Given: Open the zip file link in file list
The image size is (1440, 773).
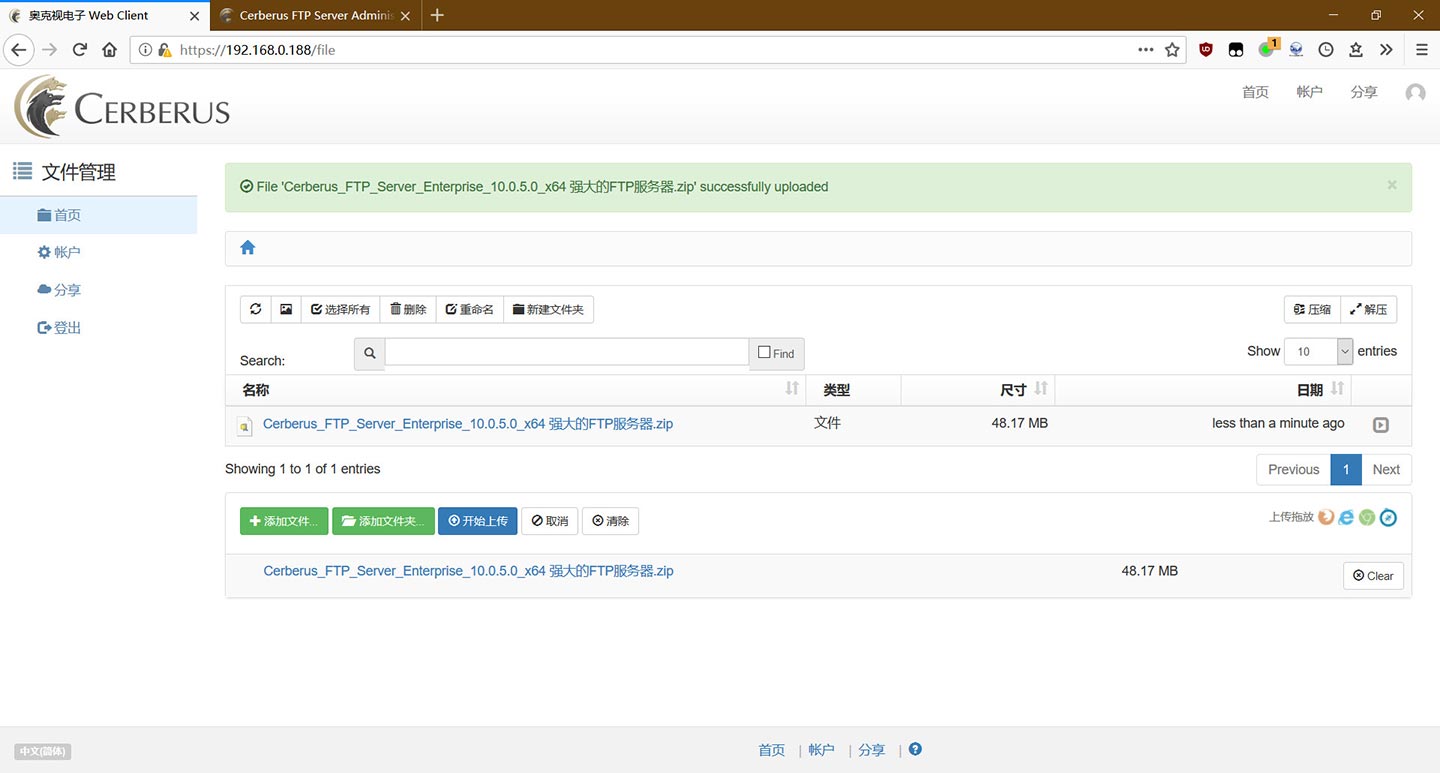Looking at the screenshot, I should tap(468, 424).
